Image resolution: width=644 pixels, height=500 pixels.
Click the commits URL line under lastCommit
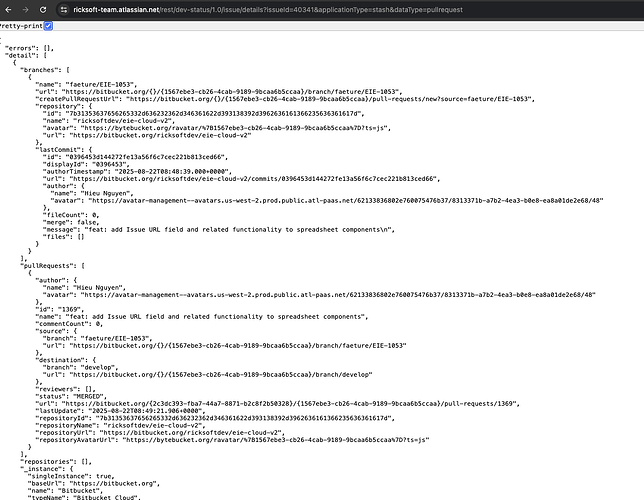tap(242, 179)
